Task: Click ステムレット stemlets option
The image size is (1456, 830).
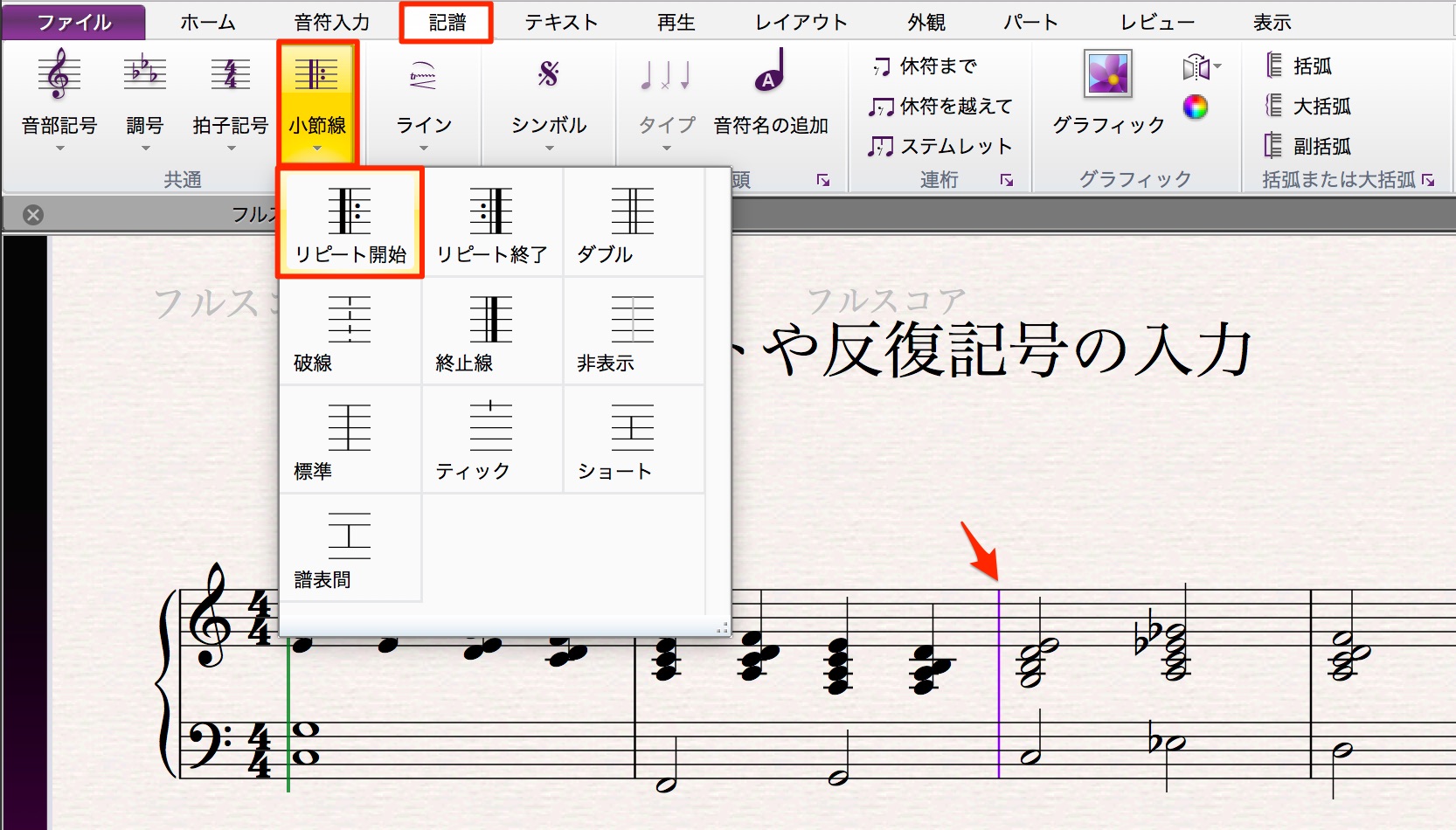Action: 939,146
